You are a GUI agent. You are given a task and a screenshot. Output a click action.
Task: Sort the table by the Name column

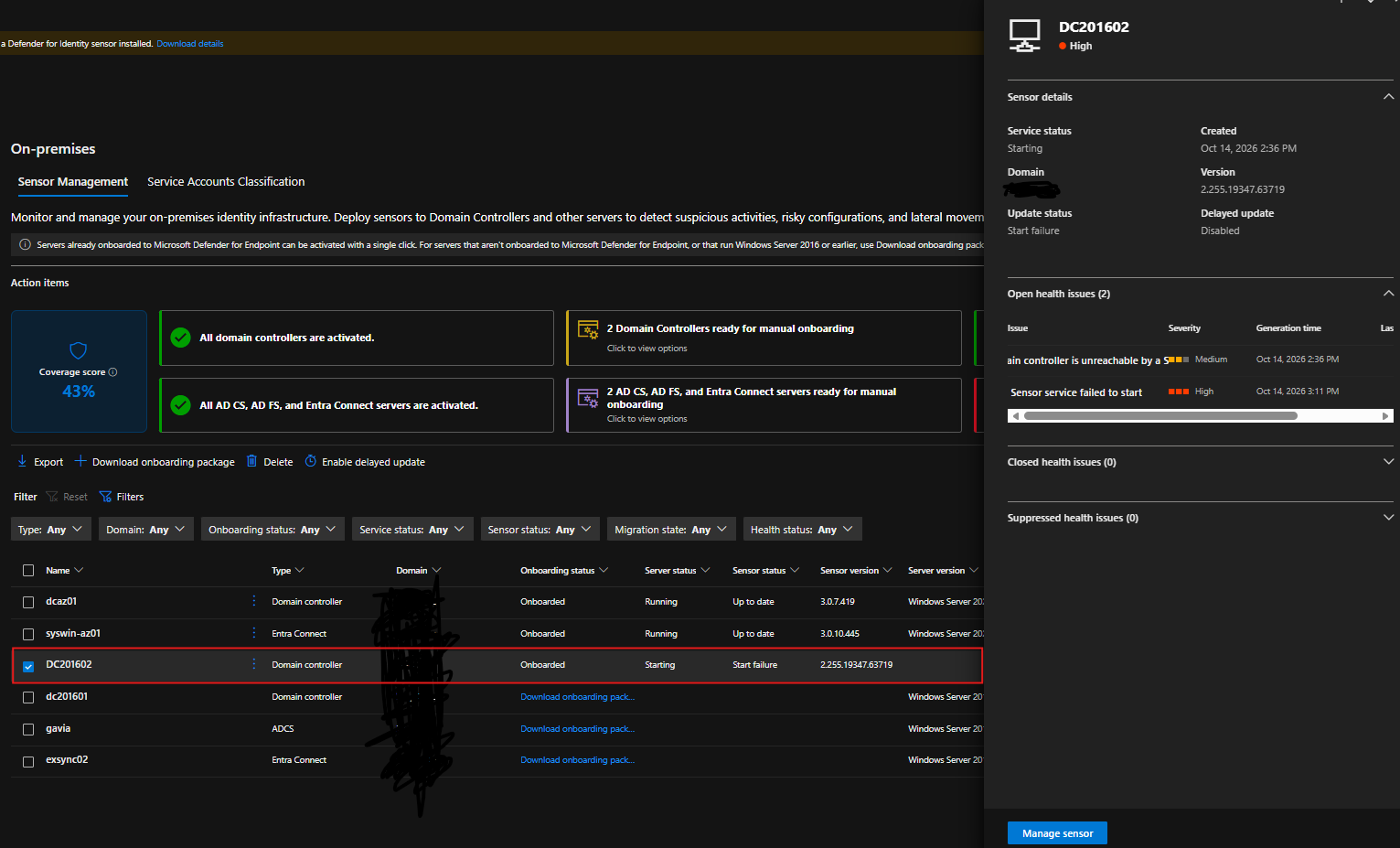(64, 571)
